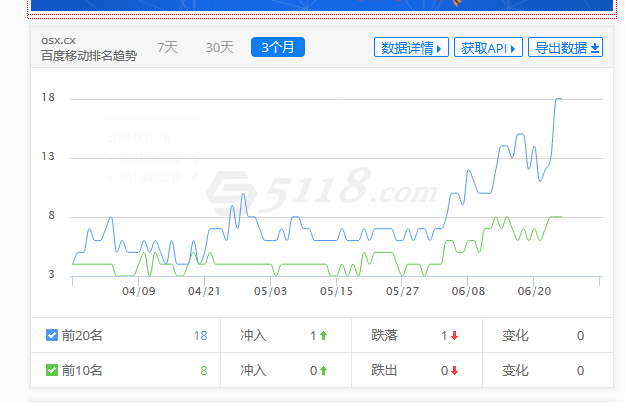This screenshot has height=402, width=625.
Task: Click the blue value 18 in 前20名 row
Action: [x=200, y=335]
